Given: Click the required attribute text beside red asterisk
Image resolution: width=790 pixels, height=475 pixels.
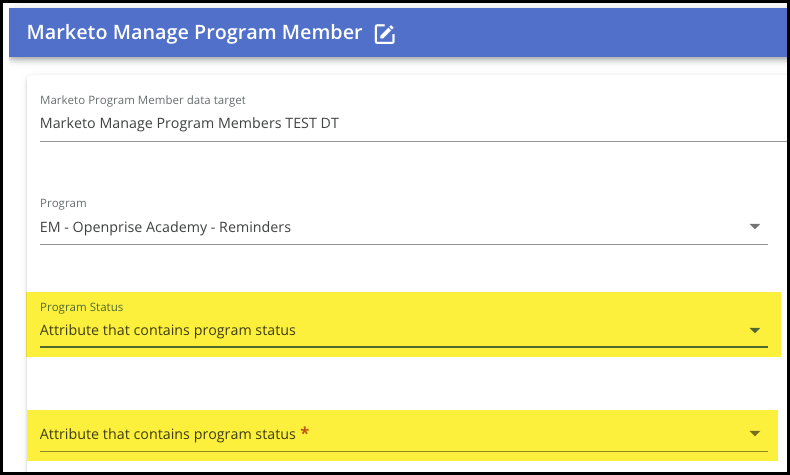Looking at the screenshot, I should (168, 434).
